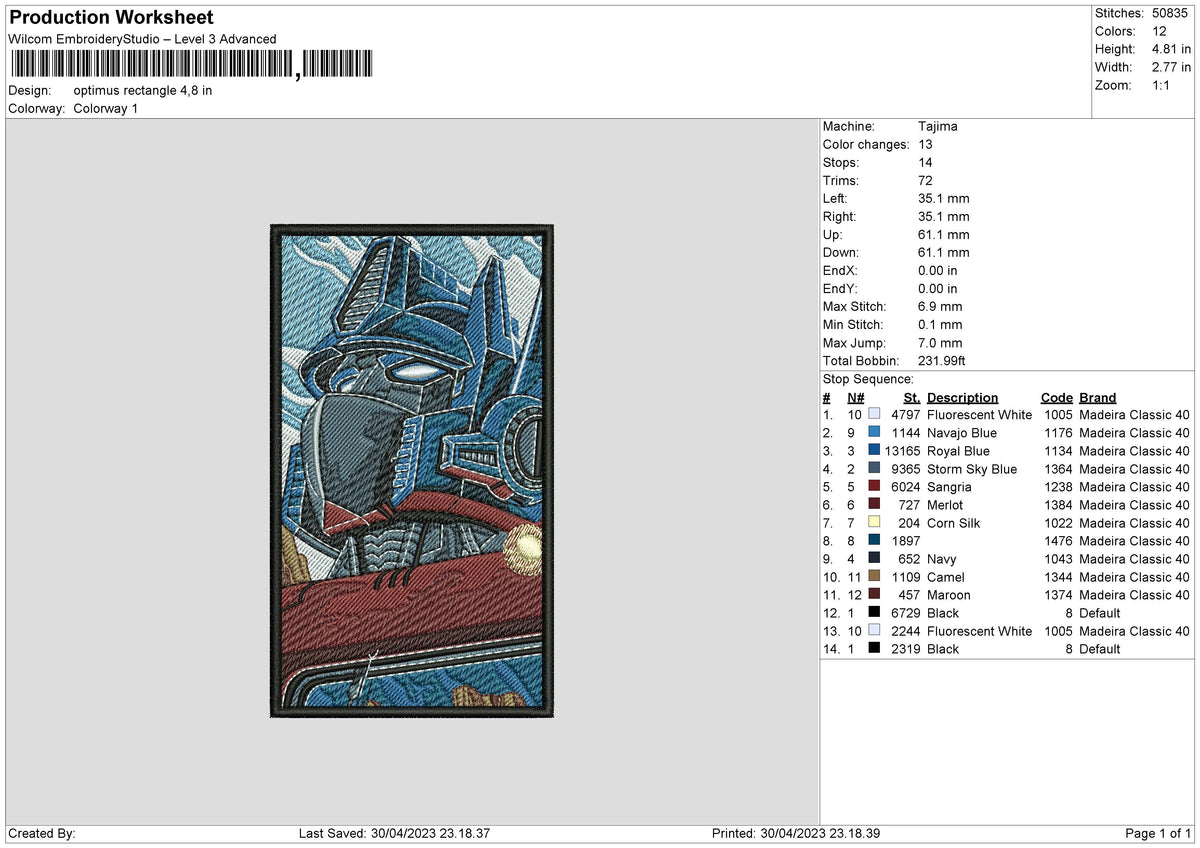The image size is (1200, 848).
Task: Click the "Stop Sequence:" heading
Action: tap(868, 379)
